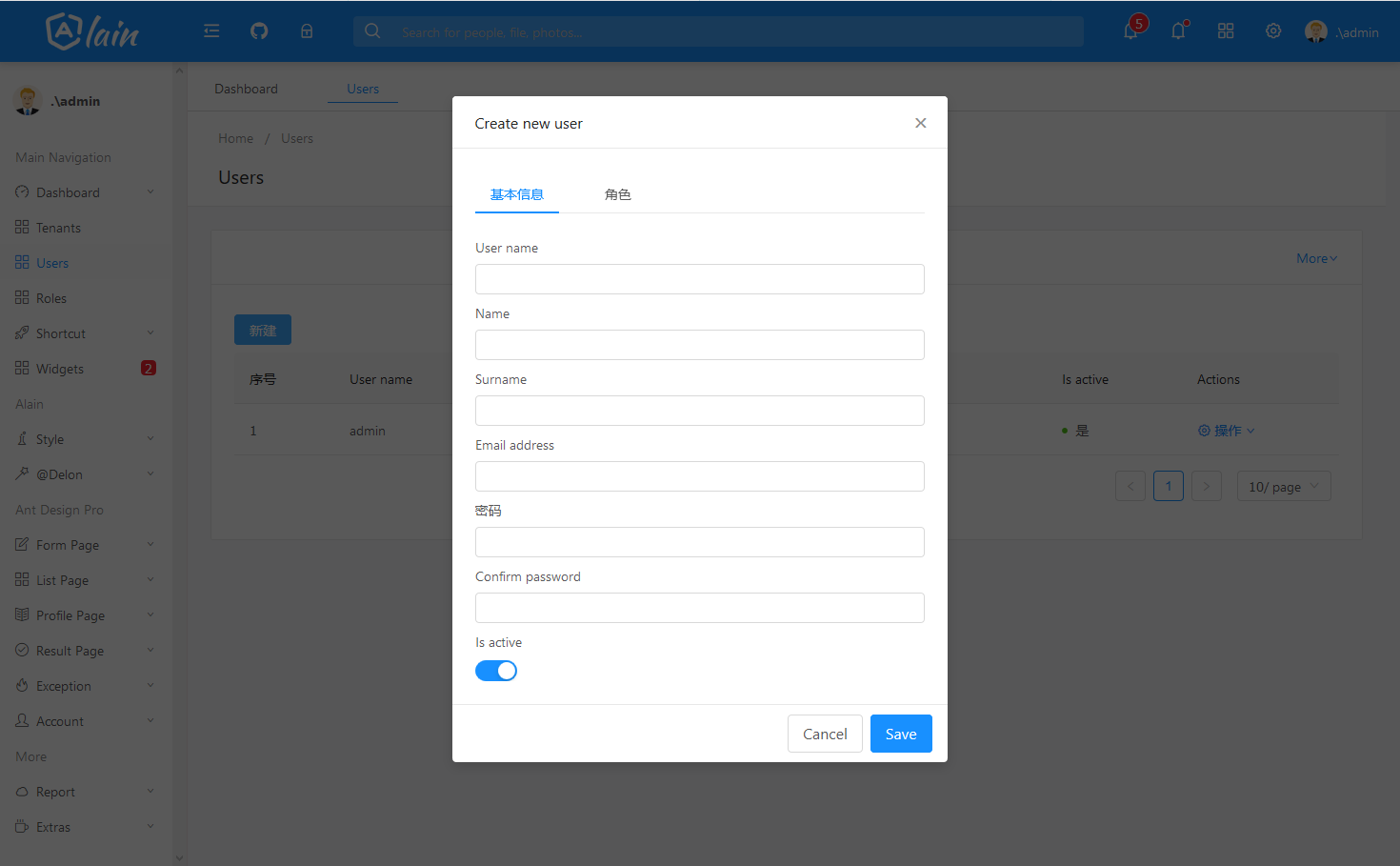Click the Alain logo in header
This screenshot has height=866, width=1400.
[92, 31]
